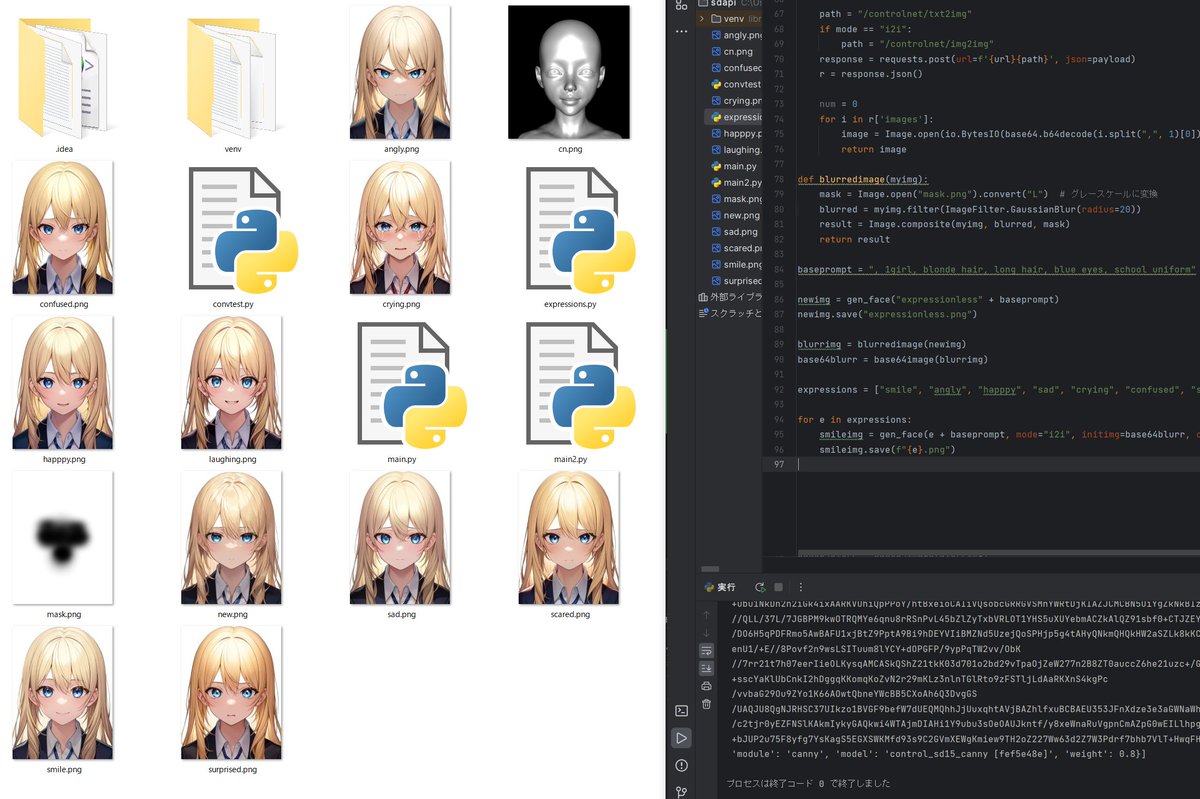Click line number 97 in the editor gutter
Image resolution: width=1200 pixels, height=799 pixels.
click(x=779, y=465)
